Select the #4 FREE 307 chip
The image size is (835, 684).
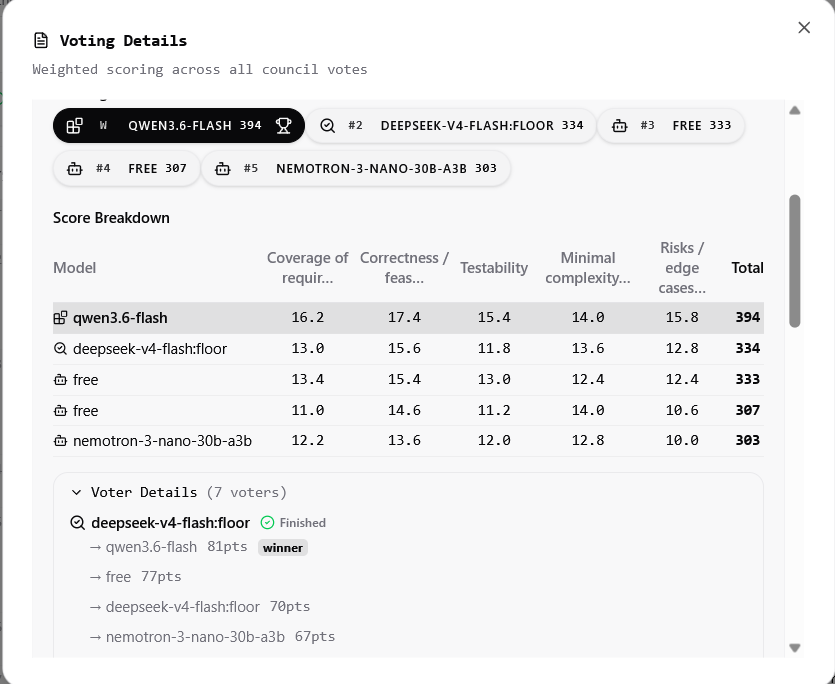pyautogui.click(x=127, y=168)
